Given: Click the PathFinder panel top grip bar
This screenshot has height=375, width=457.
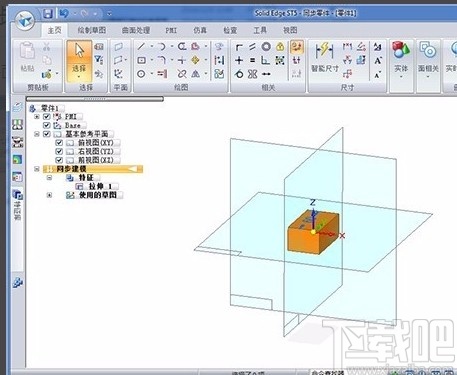Looking at the screenshot, I should point(95,99).
